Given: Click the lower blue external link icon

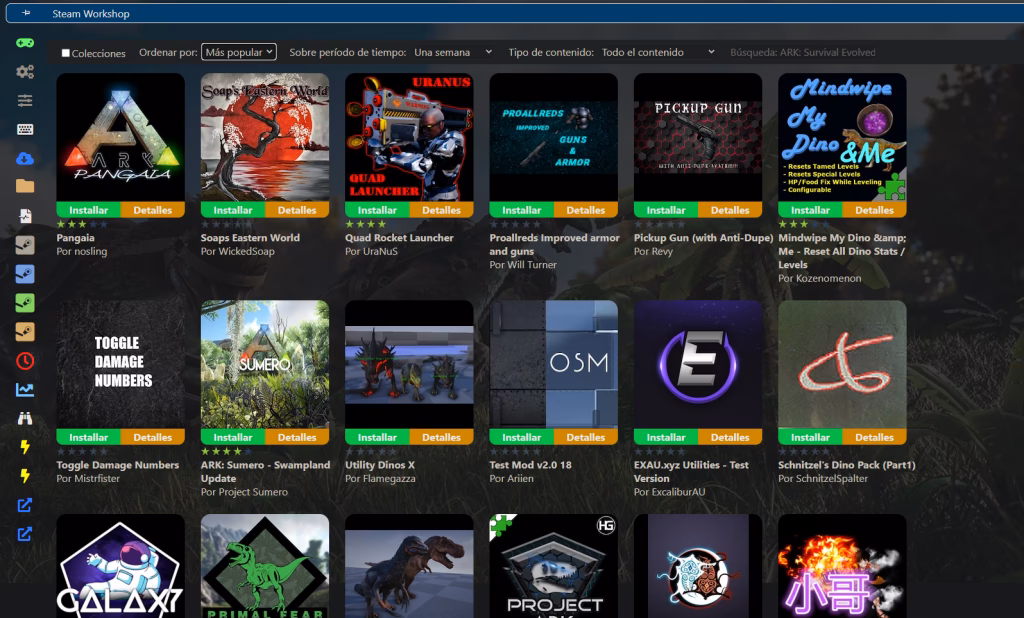Looking at the screenshot, I should 25,534.
